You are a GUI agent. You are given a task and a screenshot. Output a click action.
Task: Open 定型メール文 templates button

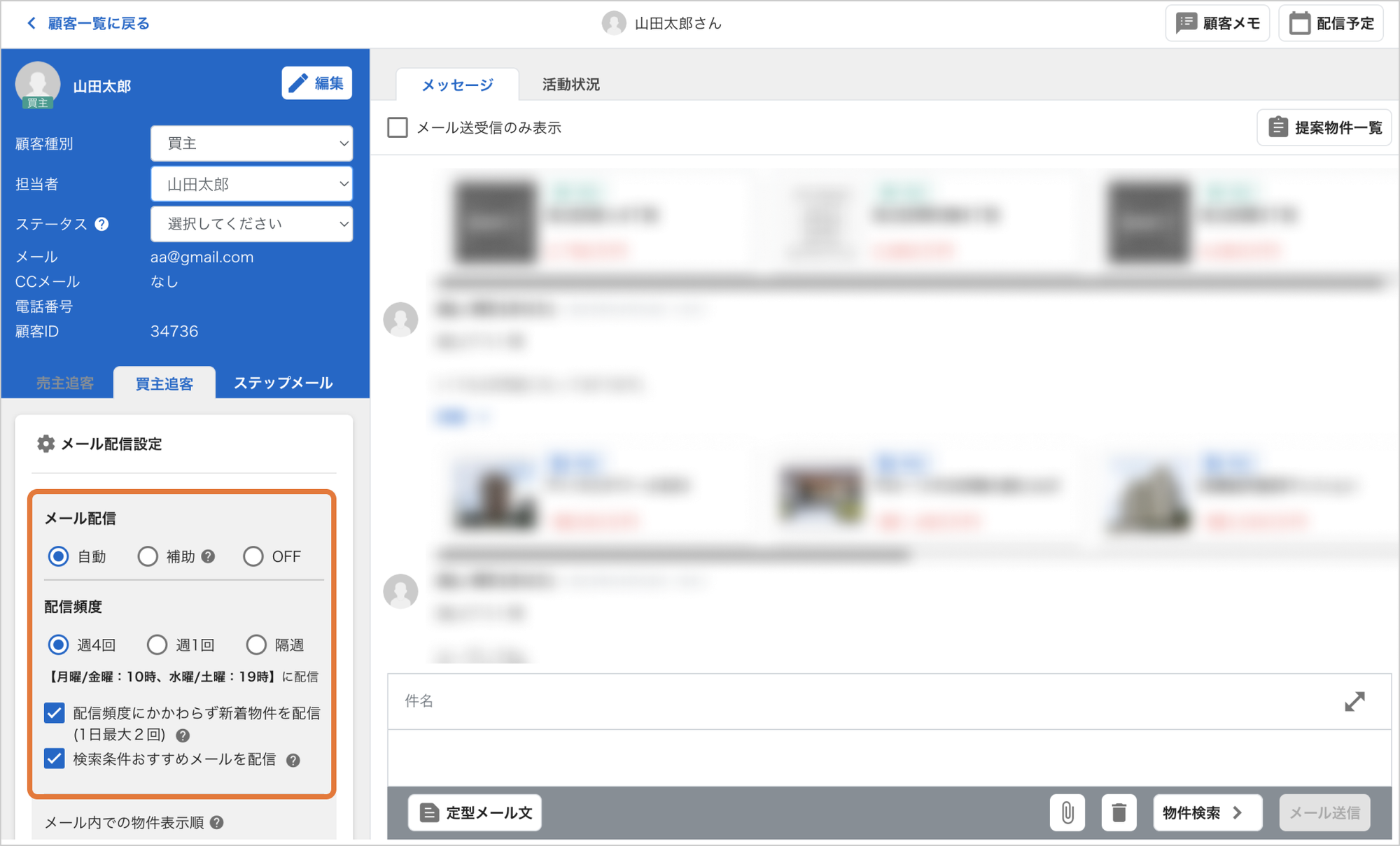tap(475, 812)
